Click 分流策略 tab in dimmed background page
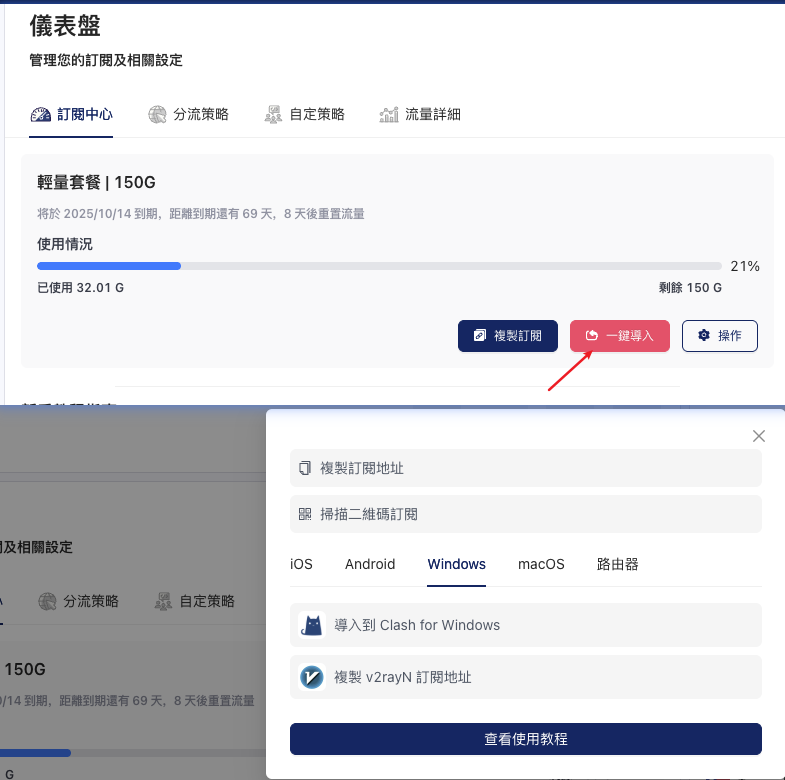The width and height of the screenshot is (785, 780). pos(79,601)
